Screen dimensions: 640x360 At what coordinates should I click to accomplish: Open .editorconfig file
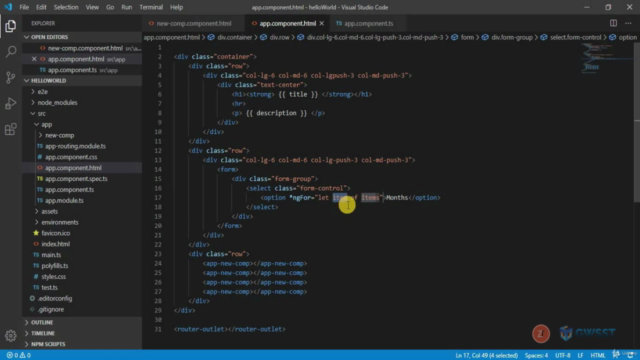(55, 298)
